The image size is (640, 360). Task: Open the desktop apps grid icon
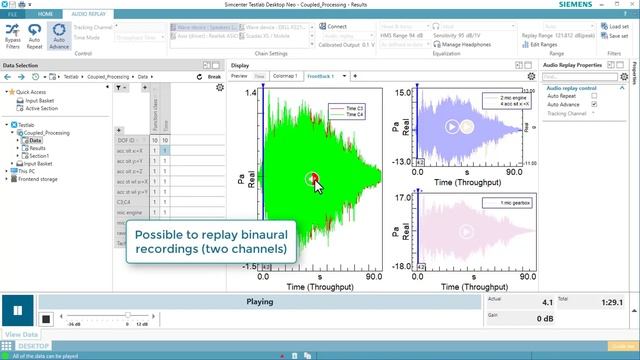7,346
